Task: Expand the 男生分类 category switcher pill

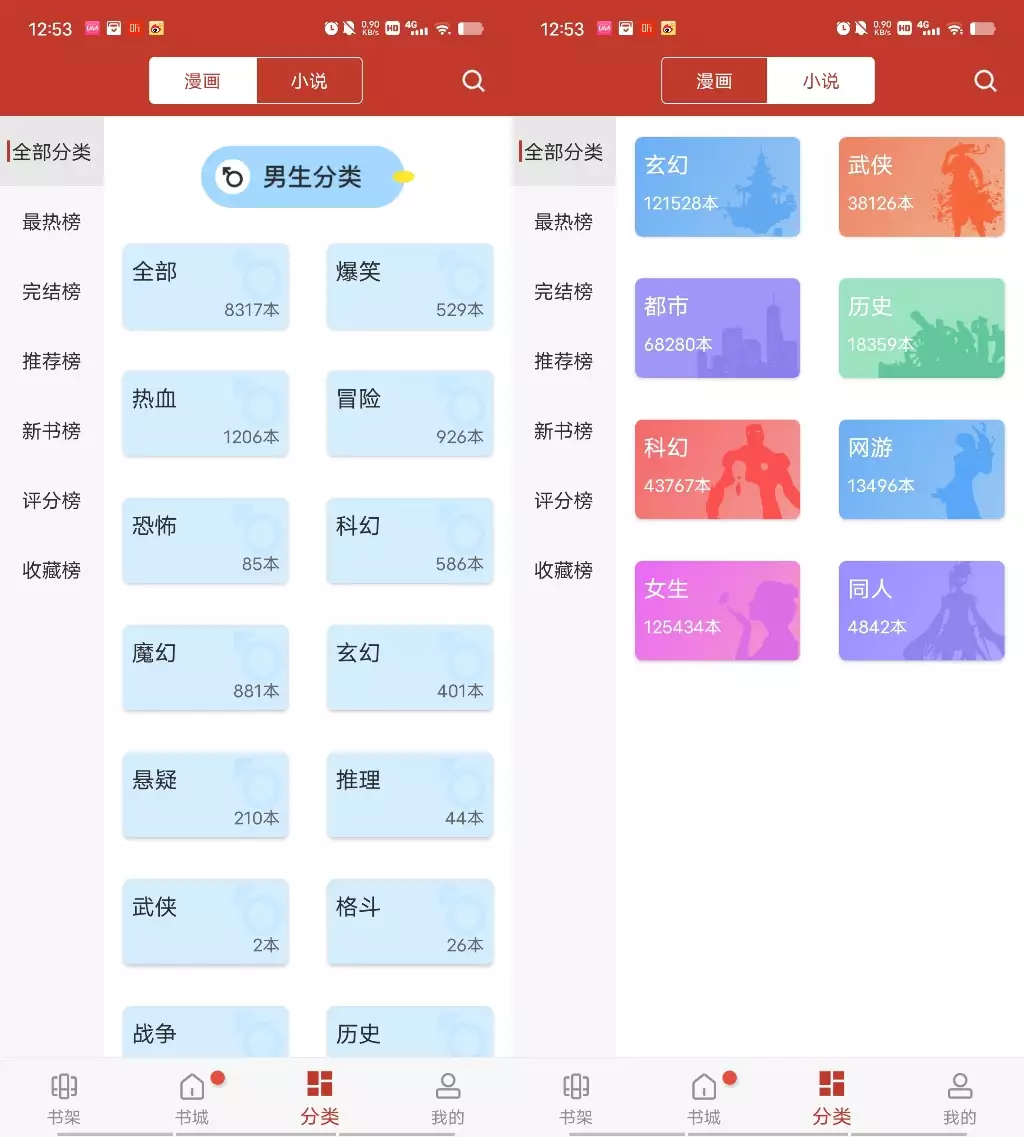Action: (x=303, y=177)
